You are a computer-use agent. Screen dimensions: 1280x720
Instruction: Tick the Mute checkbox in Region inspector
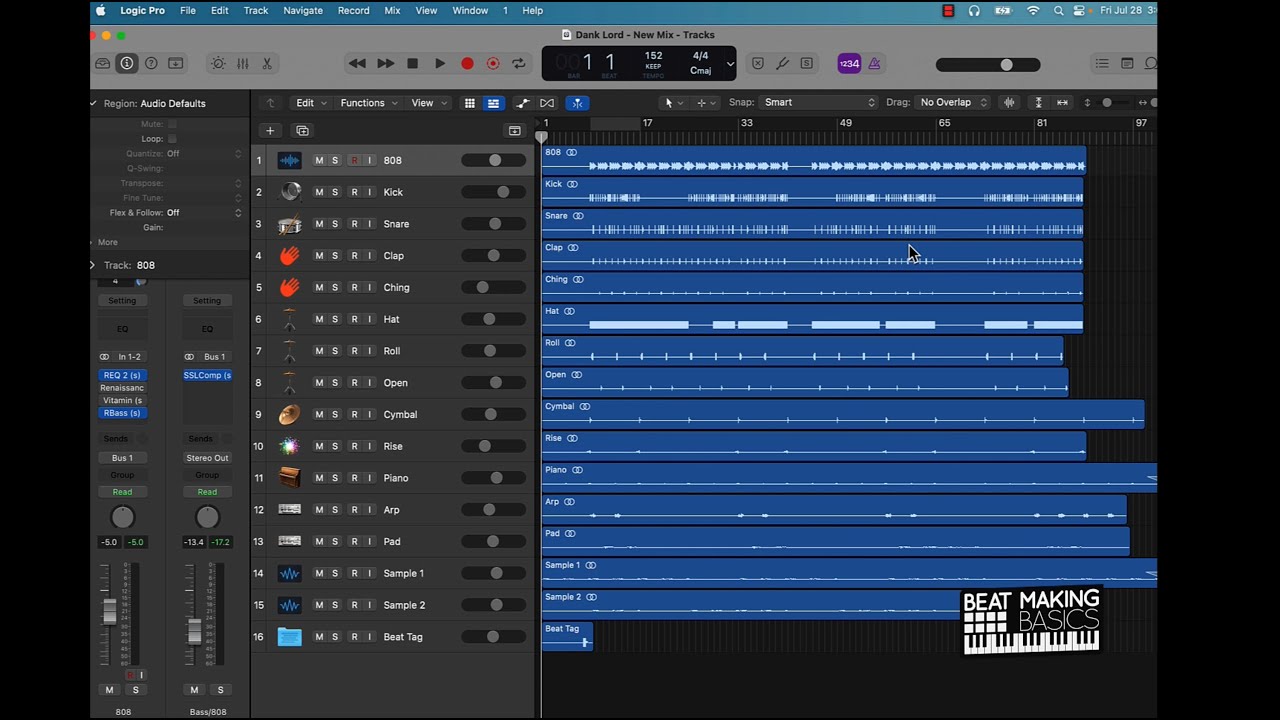coord(172,124)
